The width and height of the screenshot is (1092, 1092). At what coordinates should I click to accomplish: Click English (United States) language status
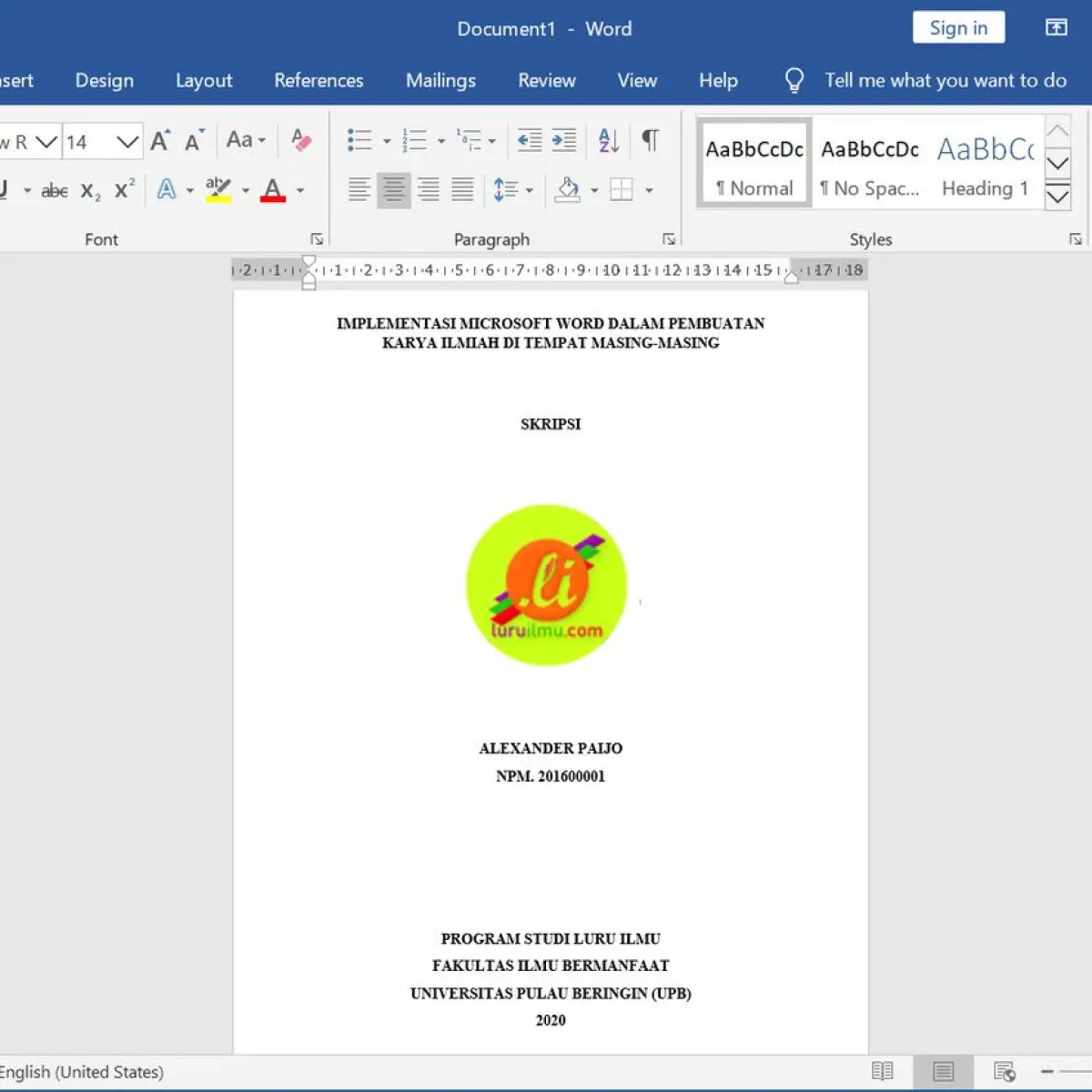point(81,1071)
